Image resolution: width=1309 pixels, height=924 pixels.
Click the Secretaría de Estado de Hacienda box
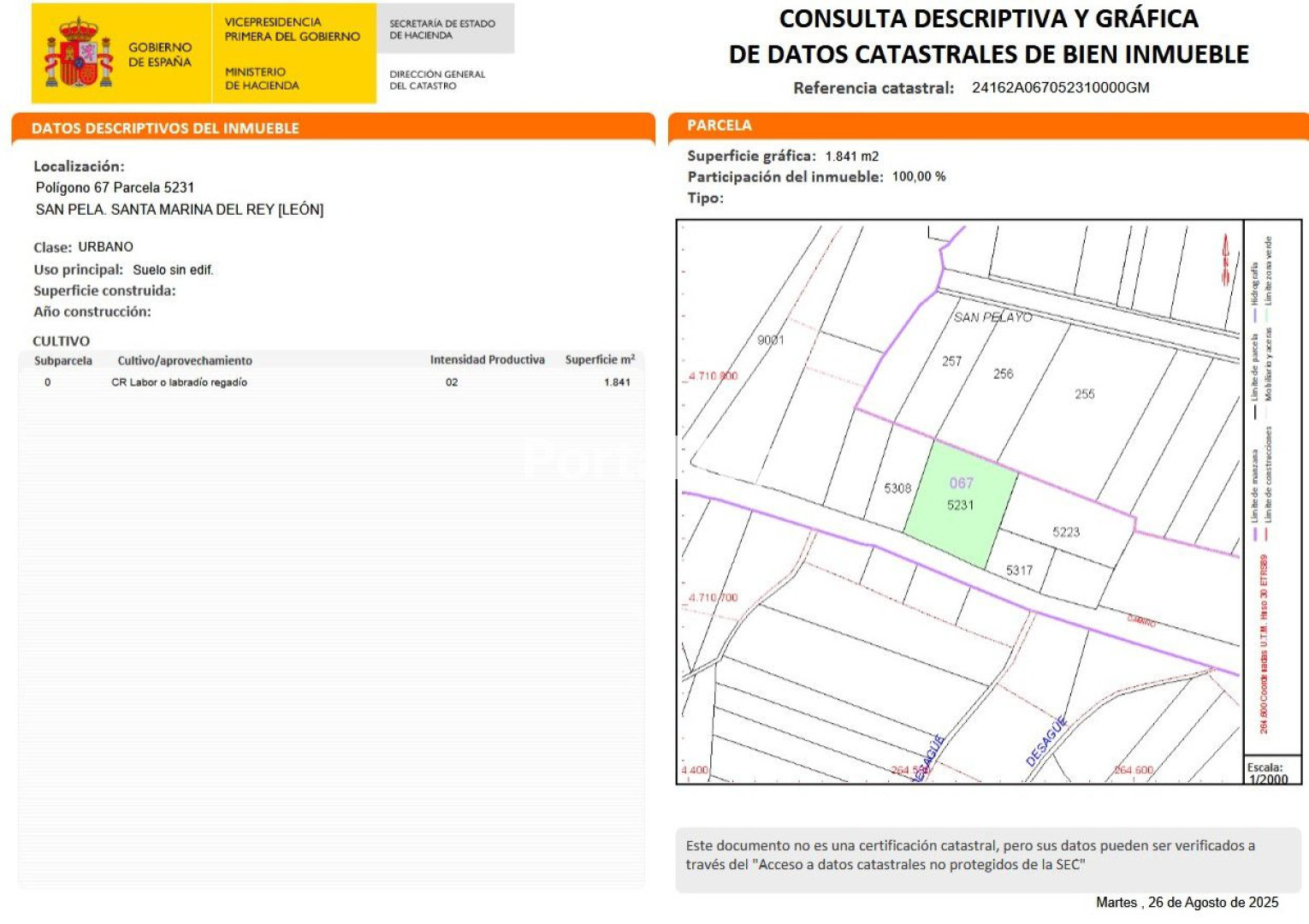(x=442, y=29)
